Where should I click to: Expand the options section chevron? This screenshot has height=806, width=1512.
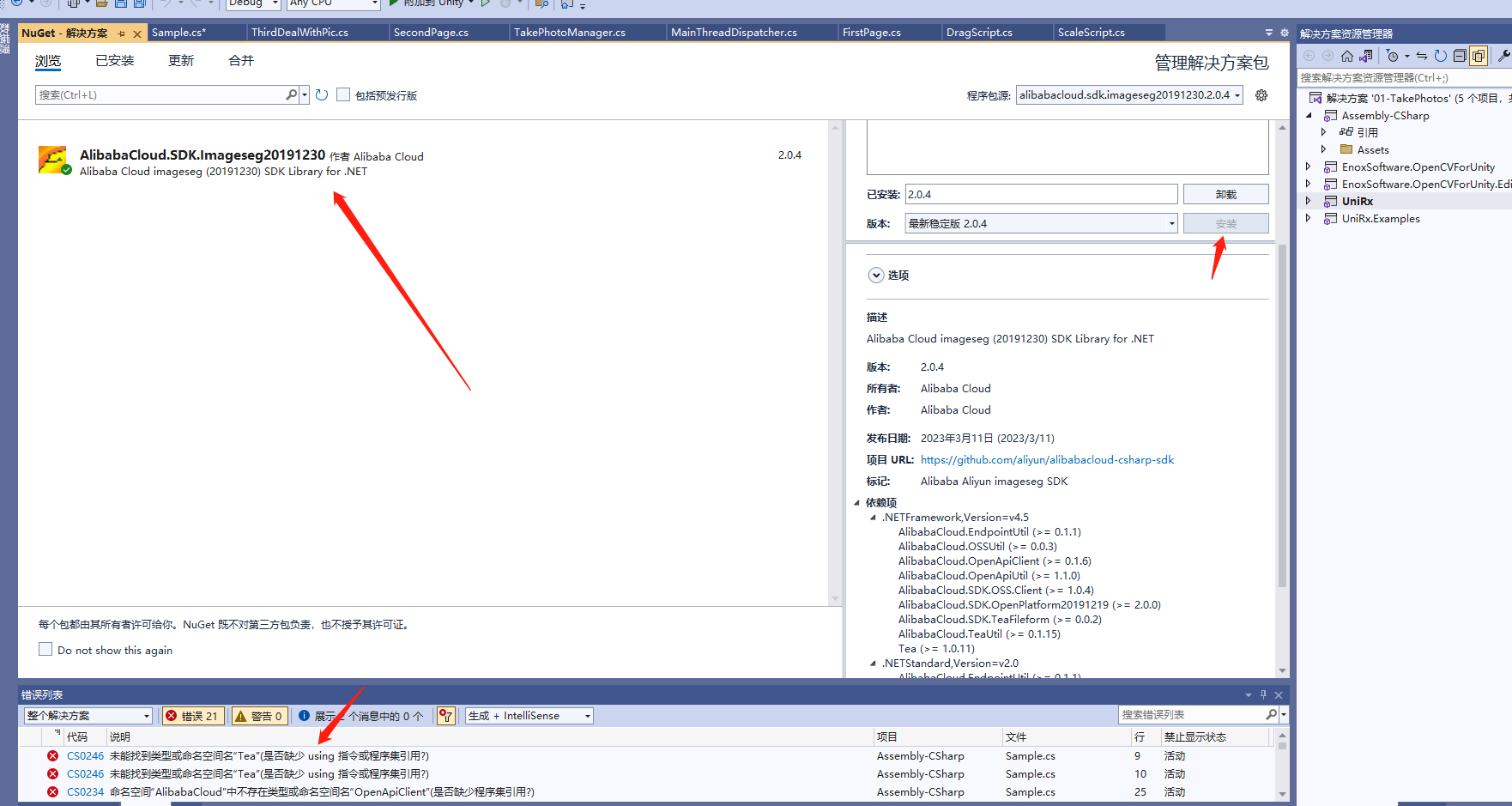click(876, 276)
